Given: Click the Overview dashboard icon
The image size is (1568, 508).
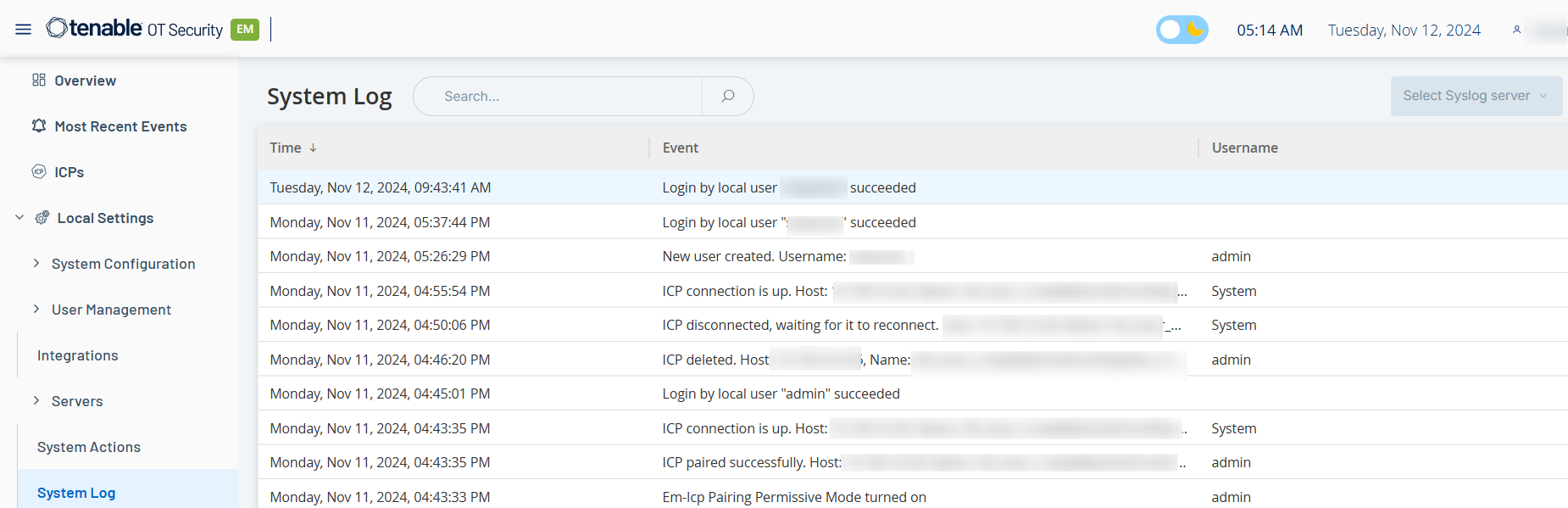Looking at the screenshot, I should click(39, 81).
